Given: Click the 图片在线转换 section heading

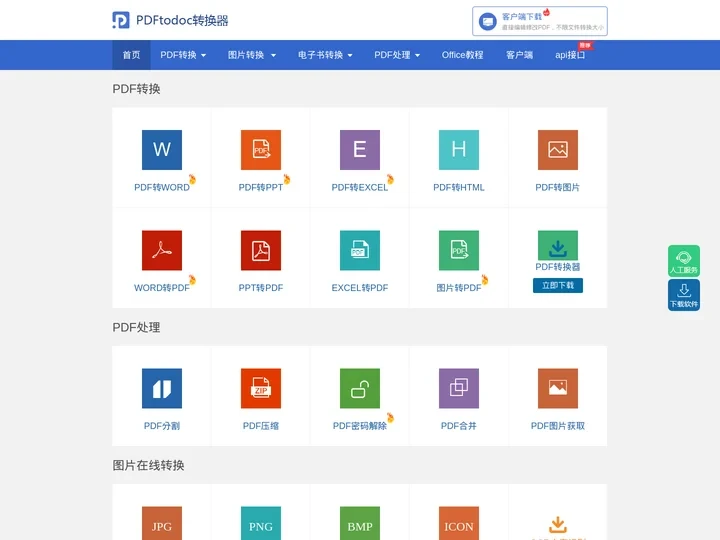Looking at the screenshot, I should (x=148, y=466).
